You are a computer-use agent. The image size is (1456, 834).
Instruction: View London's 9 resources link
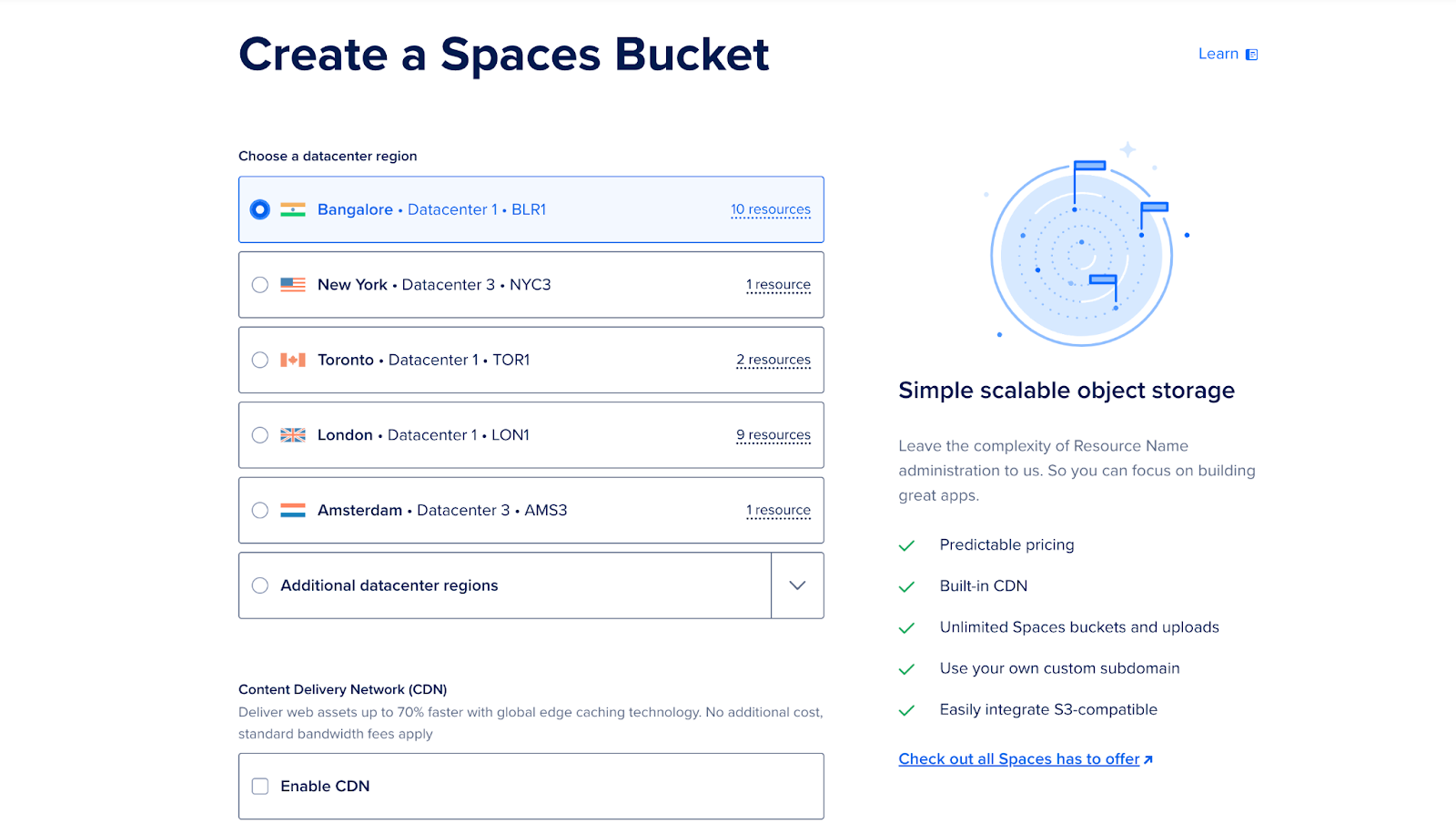(x=773, y=435)
